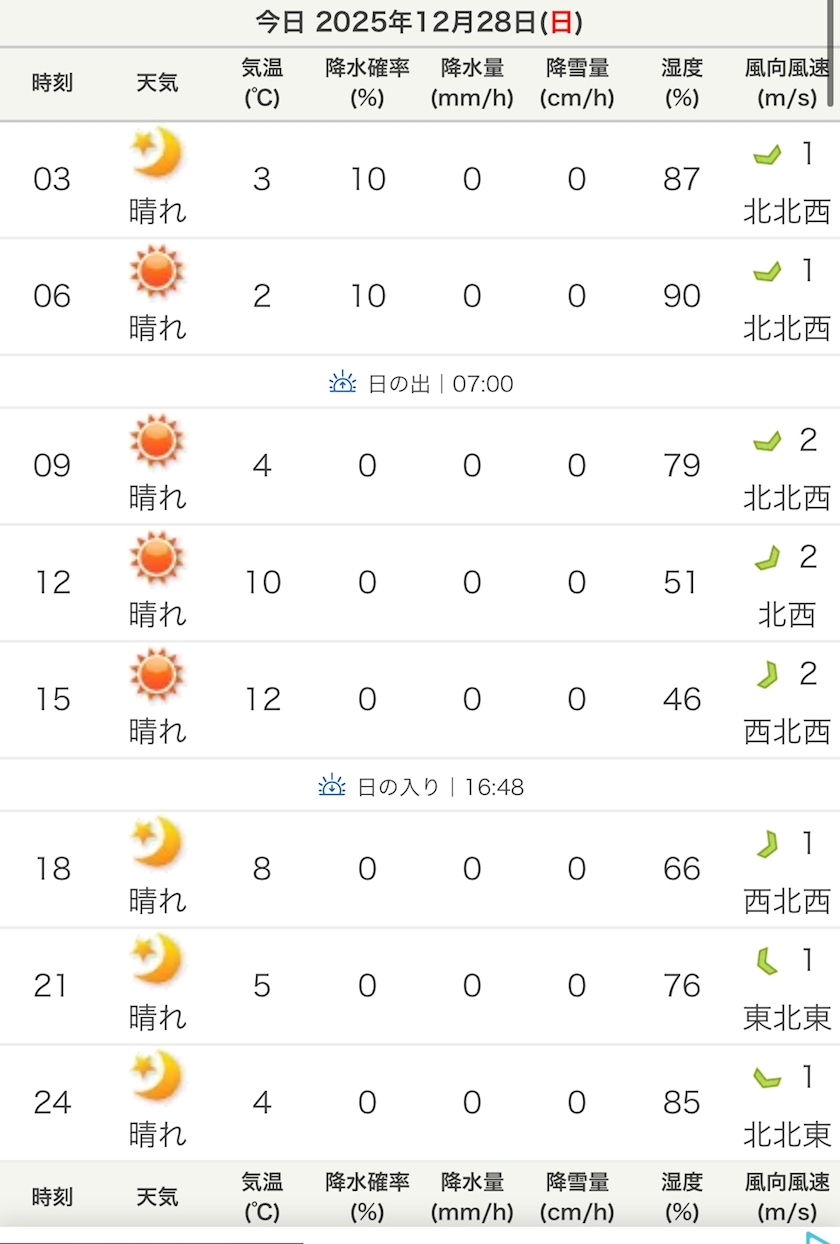Click the moon weather icon at 18:00
The height and width of the screenshot is (1244, 840).
[157, 843]
